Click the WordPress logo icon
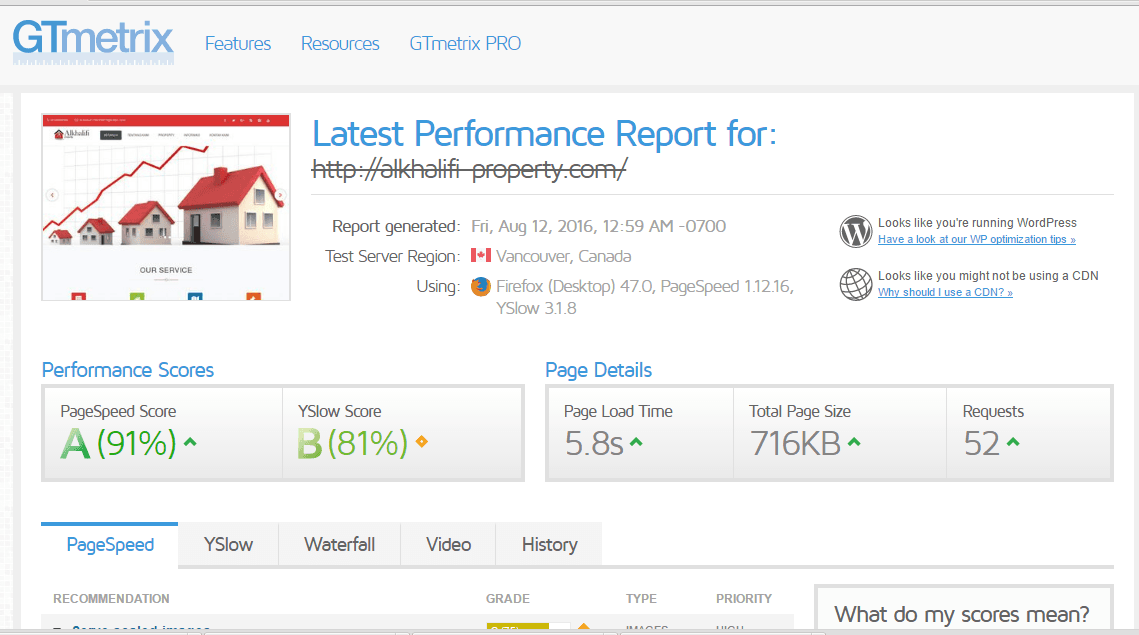The image size is (1139, 635). click(856, 232)
